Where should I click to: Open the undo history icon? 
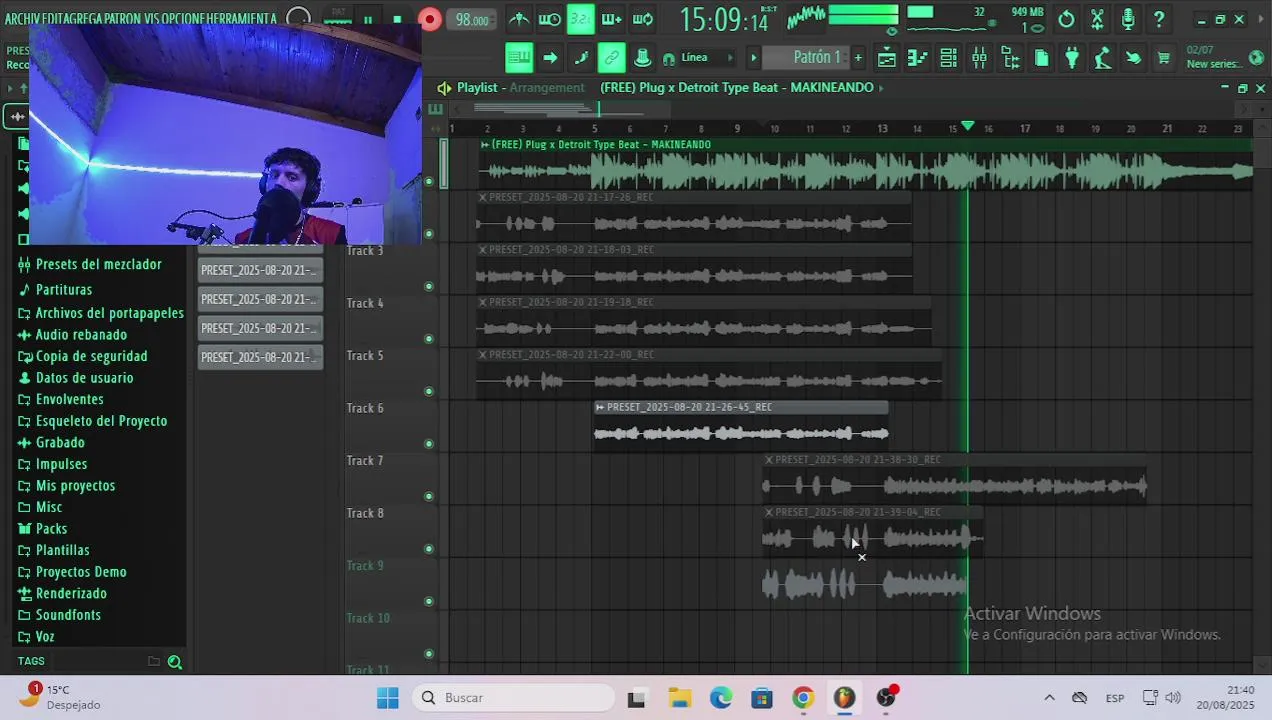pos(1066,19)
